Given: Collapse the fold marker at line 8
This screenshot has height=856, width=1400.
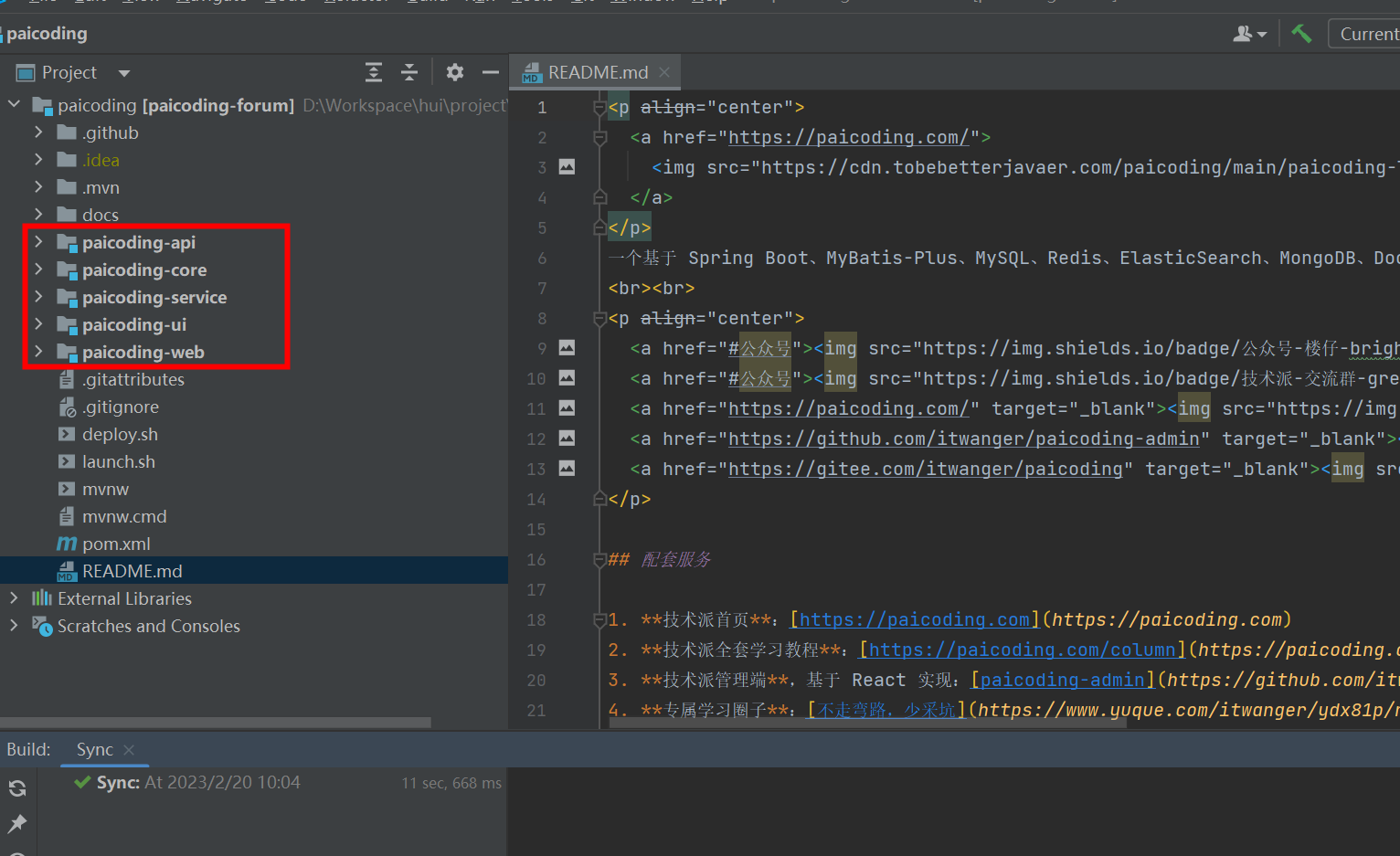Looking at the screenshot, I should (600, 319).
